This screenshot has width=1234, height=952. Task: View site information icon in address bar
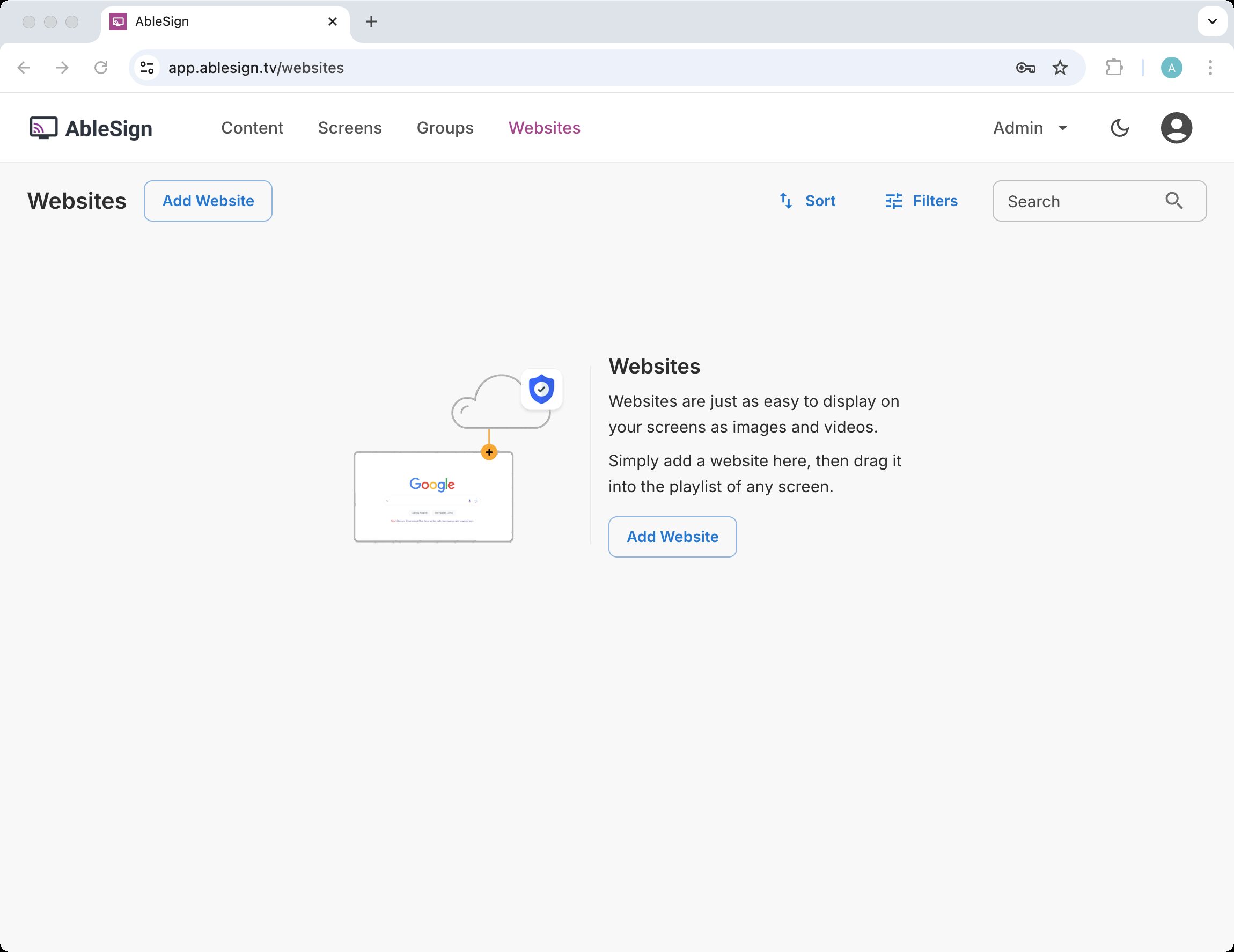147,68
